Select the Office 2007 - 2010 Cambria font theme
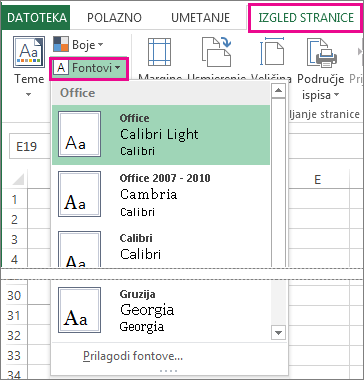 (x=161, y=195)
